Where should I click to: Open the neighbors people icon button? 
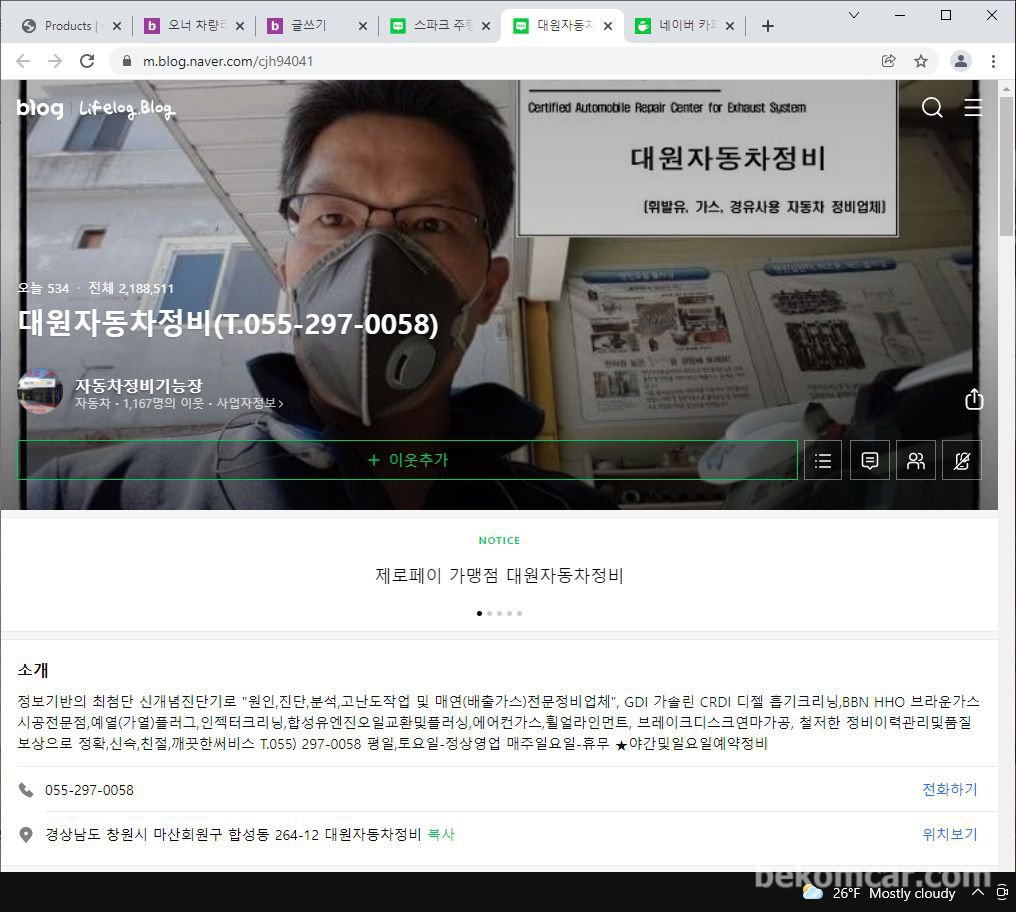coord(916,461)
